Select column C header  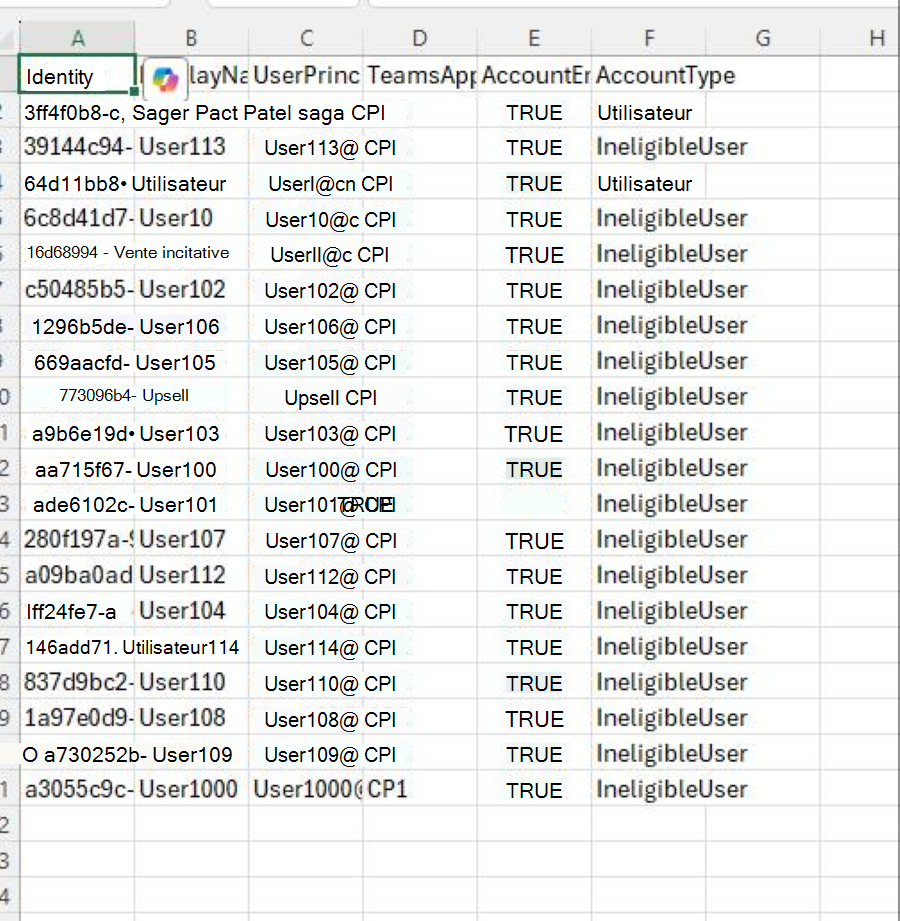pos(306,38)
